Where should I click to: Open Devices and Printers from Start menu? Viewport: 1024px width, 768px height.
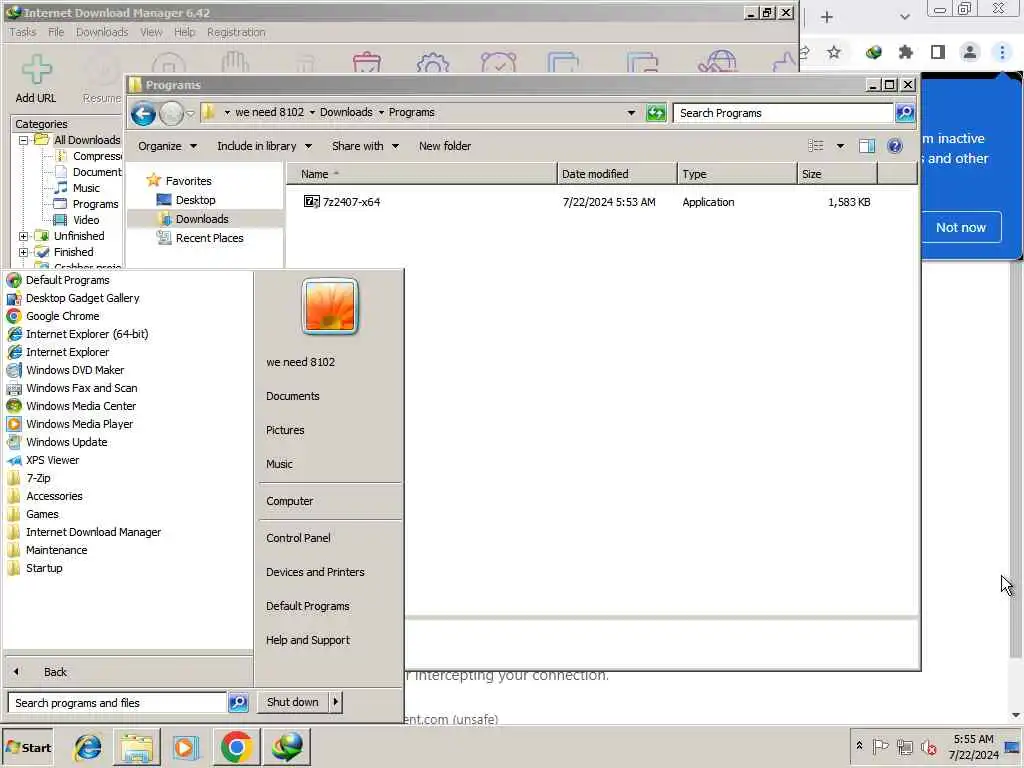click(315, 572)
